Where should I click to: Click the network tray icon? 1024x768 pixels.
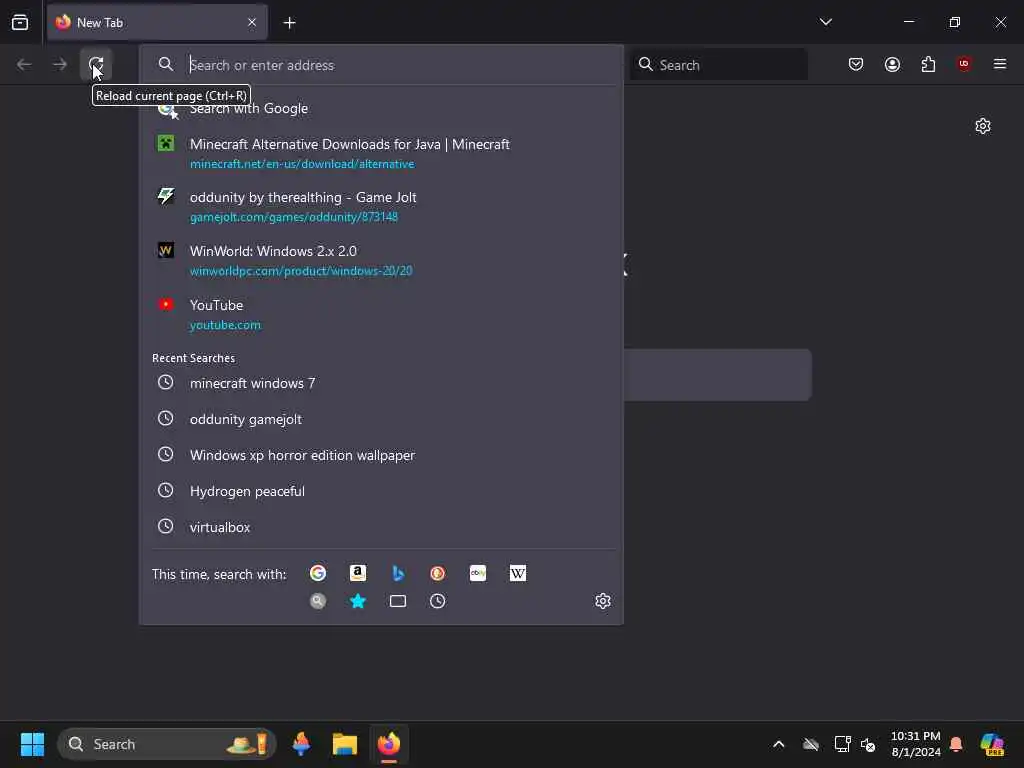pyautogui.click(x=842, y=744)
